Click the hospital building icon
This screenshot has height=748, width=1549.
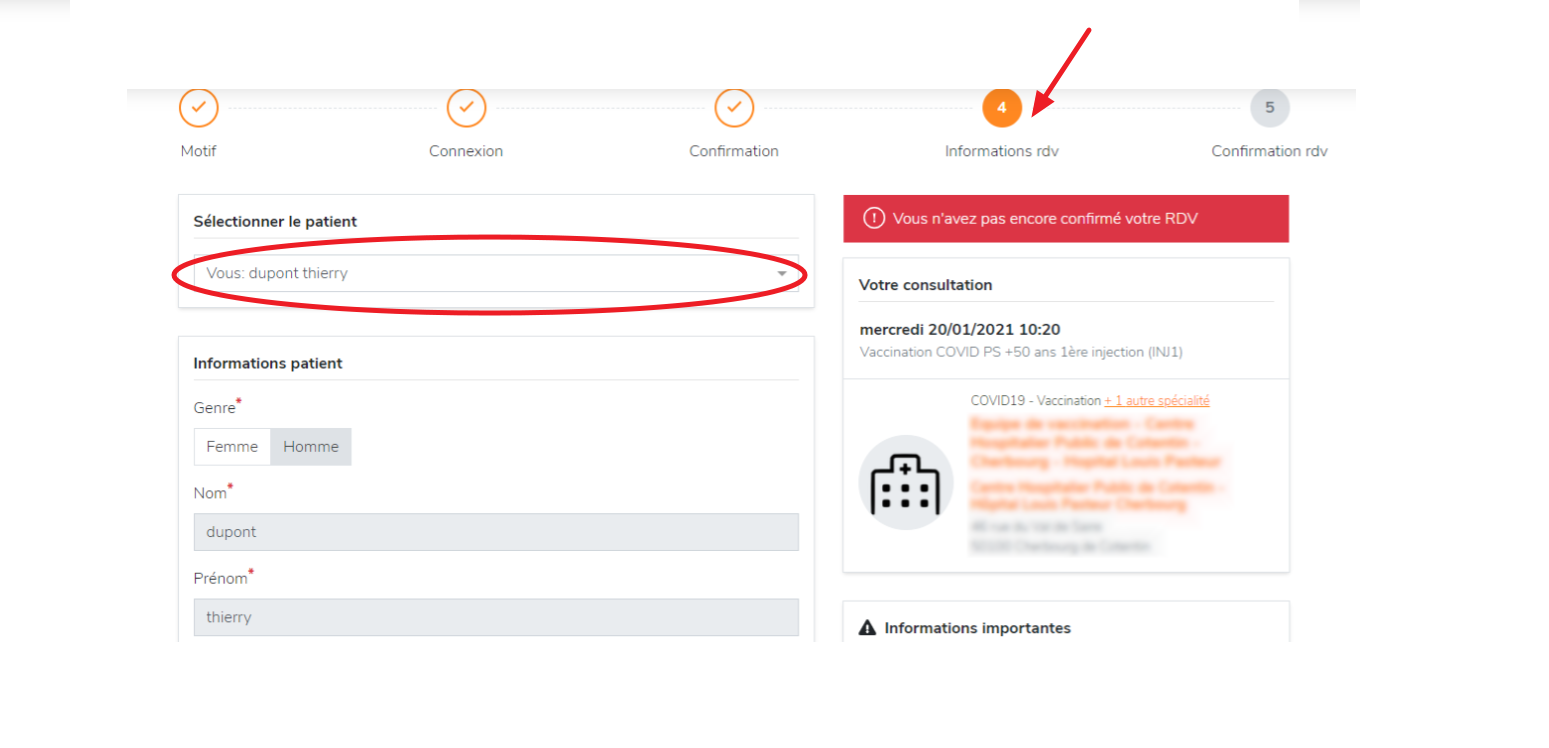pos(905,482)
